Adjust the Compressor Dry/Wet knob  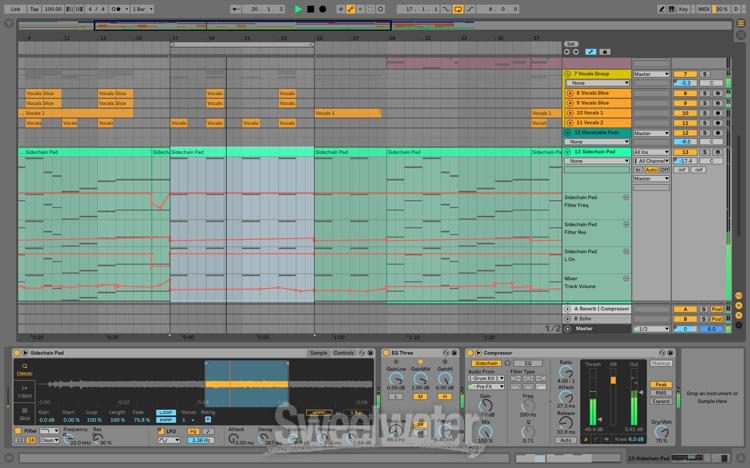tap(662, 432)
